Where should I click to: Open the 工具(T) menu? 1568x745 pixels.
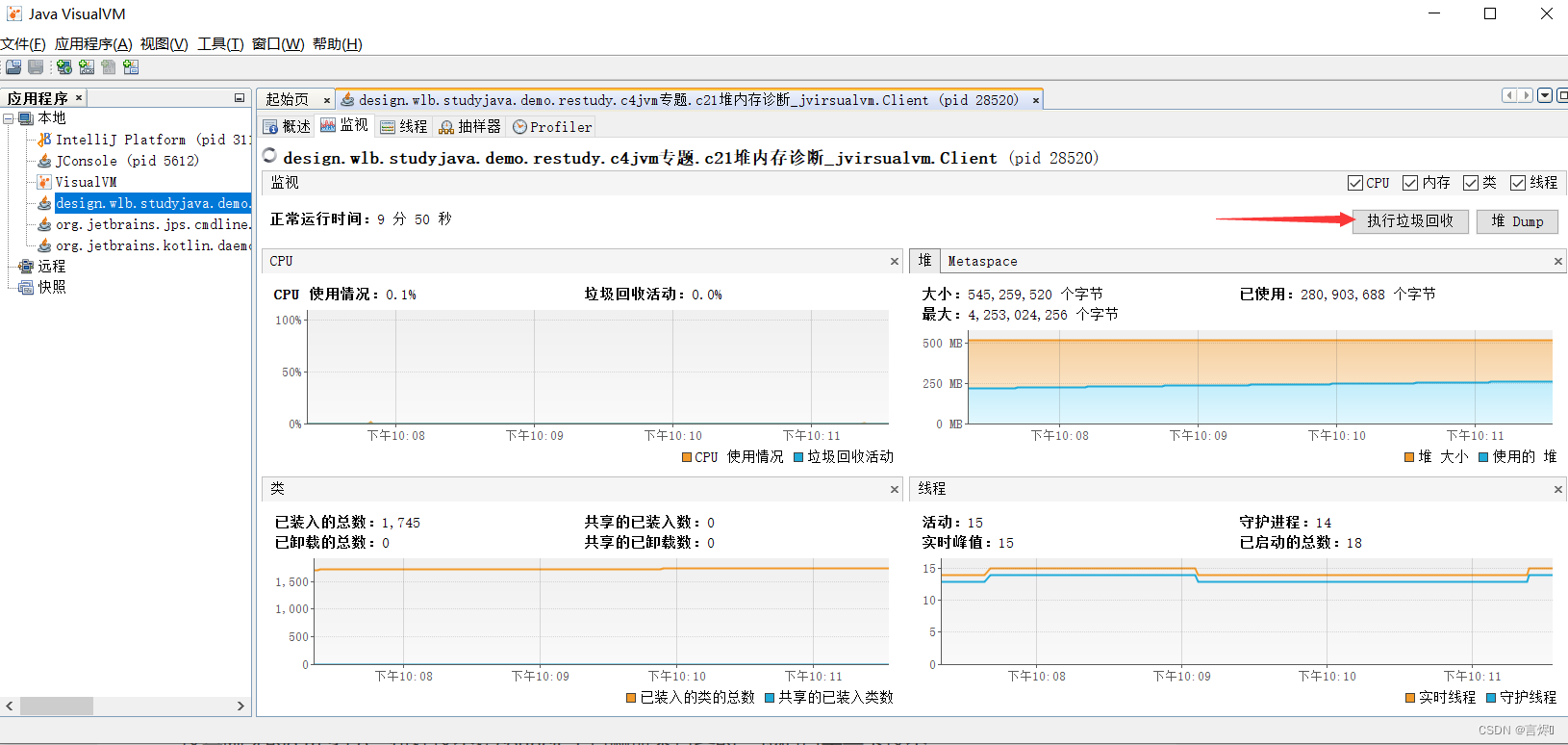coord(220,44)
